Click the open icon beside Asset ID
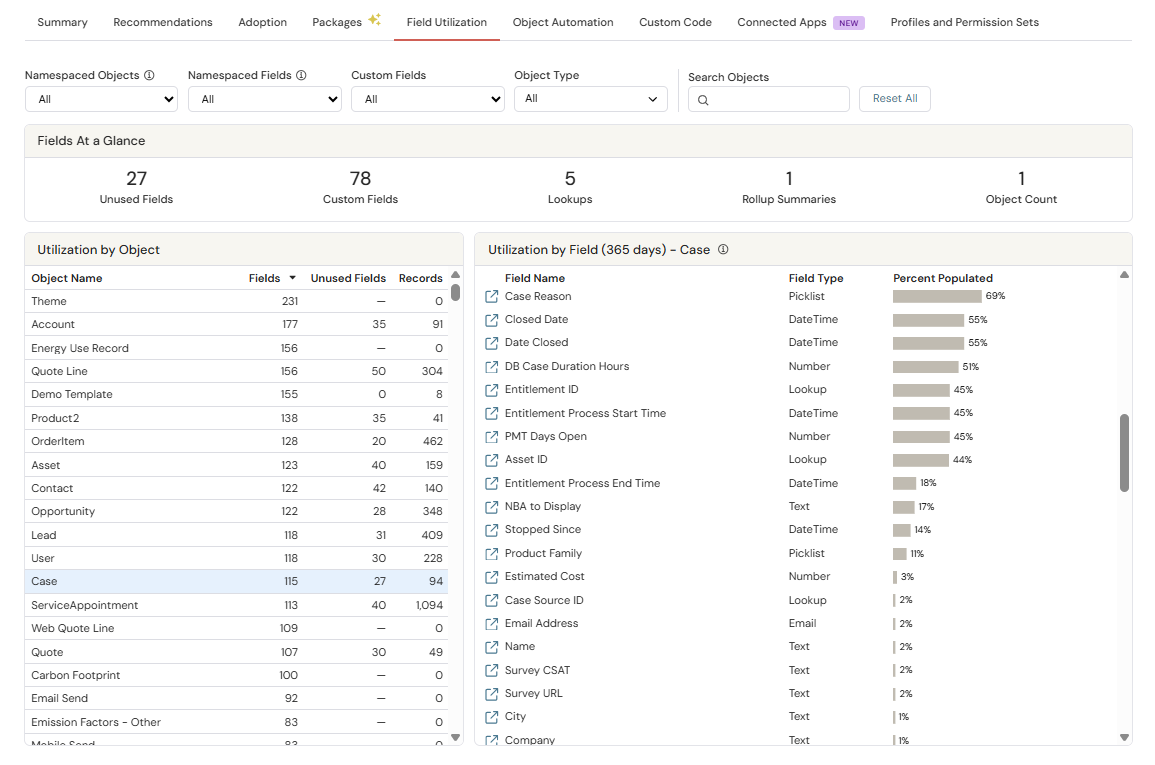The height and width of the screenshot is (765, 1155). 491,460
